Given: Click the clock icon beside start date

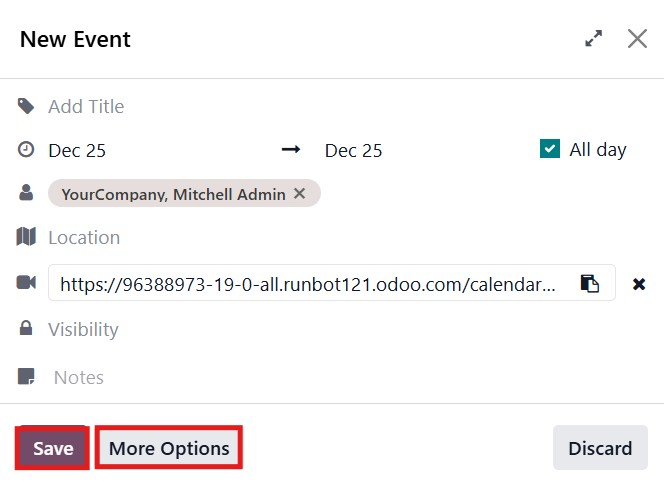Looking at the screenshot, I should coord(26,150).
